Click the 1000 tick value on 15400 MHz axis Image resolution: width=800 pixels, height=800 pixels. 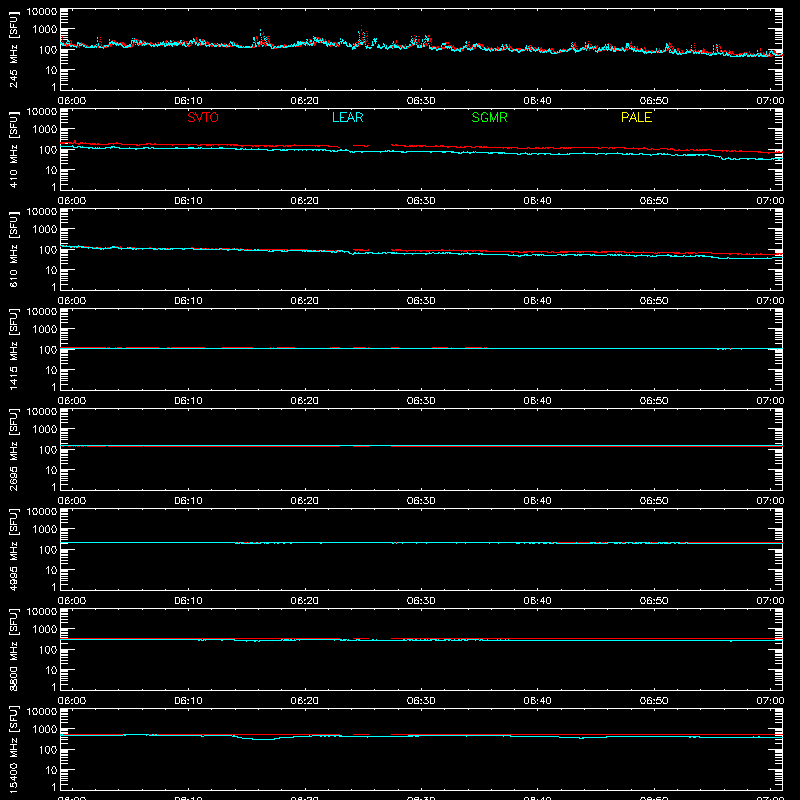tap(45, 730)
